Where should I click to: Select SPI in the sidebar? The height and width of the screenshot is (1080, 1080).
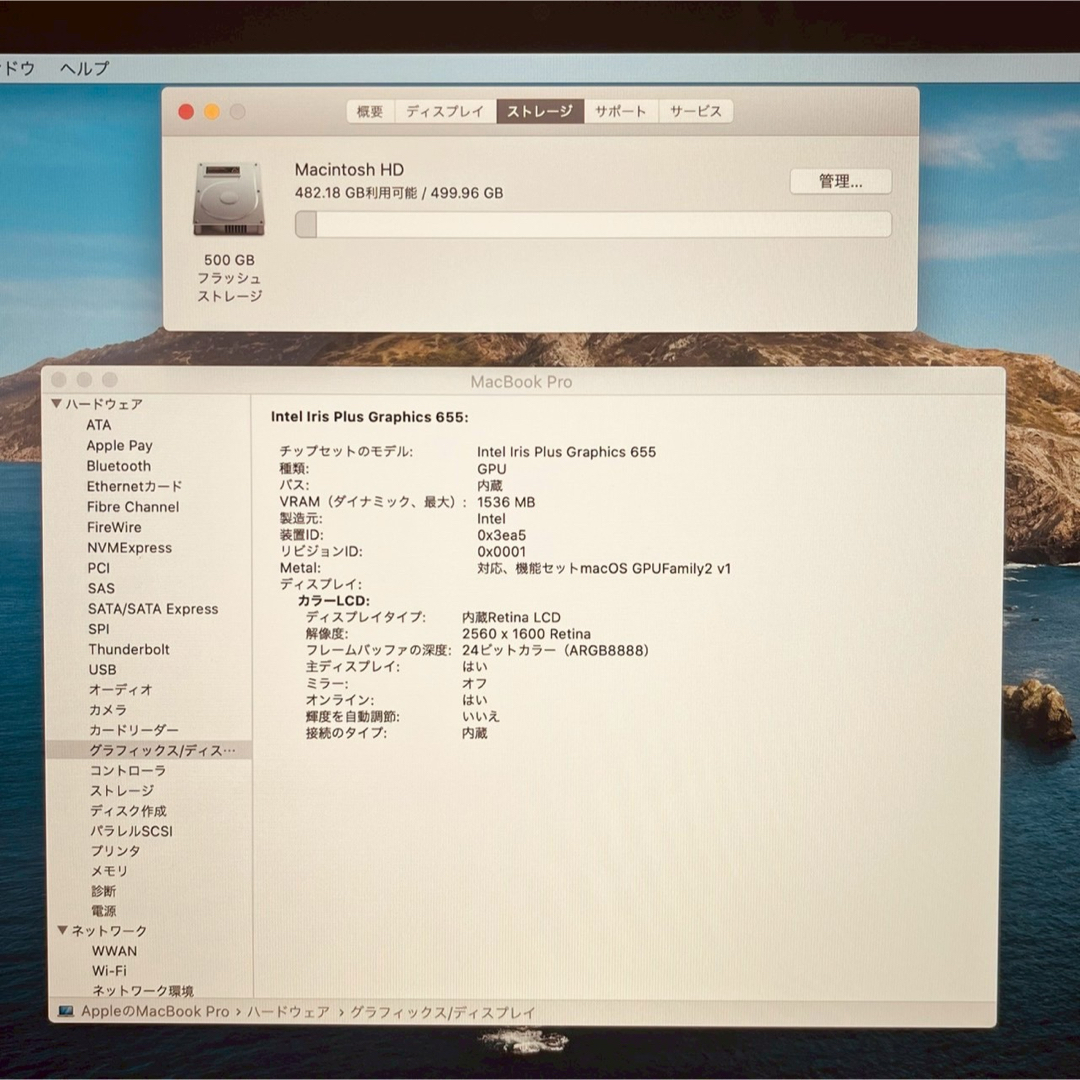[x=98, y=629]
